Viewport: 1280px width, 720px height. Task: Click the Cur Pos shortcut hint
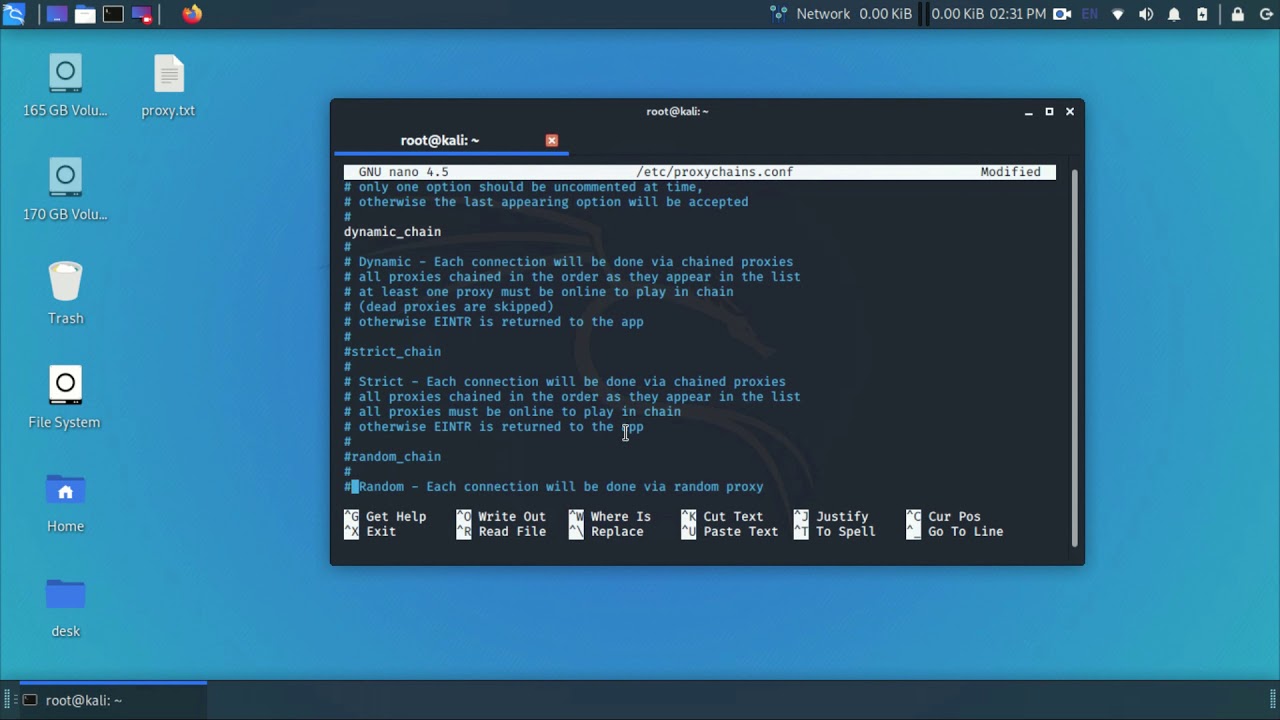pyautogui.click(x=943, y=517)
